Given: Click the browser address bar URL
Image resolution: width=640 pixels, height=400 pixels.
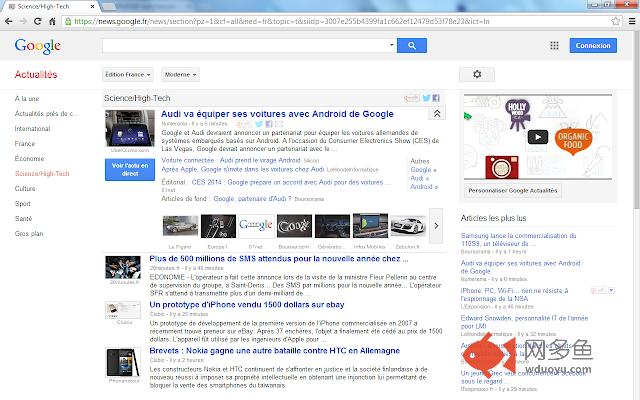Looking at the screenshot, I should [x=282, y=21].
